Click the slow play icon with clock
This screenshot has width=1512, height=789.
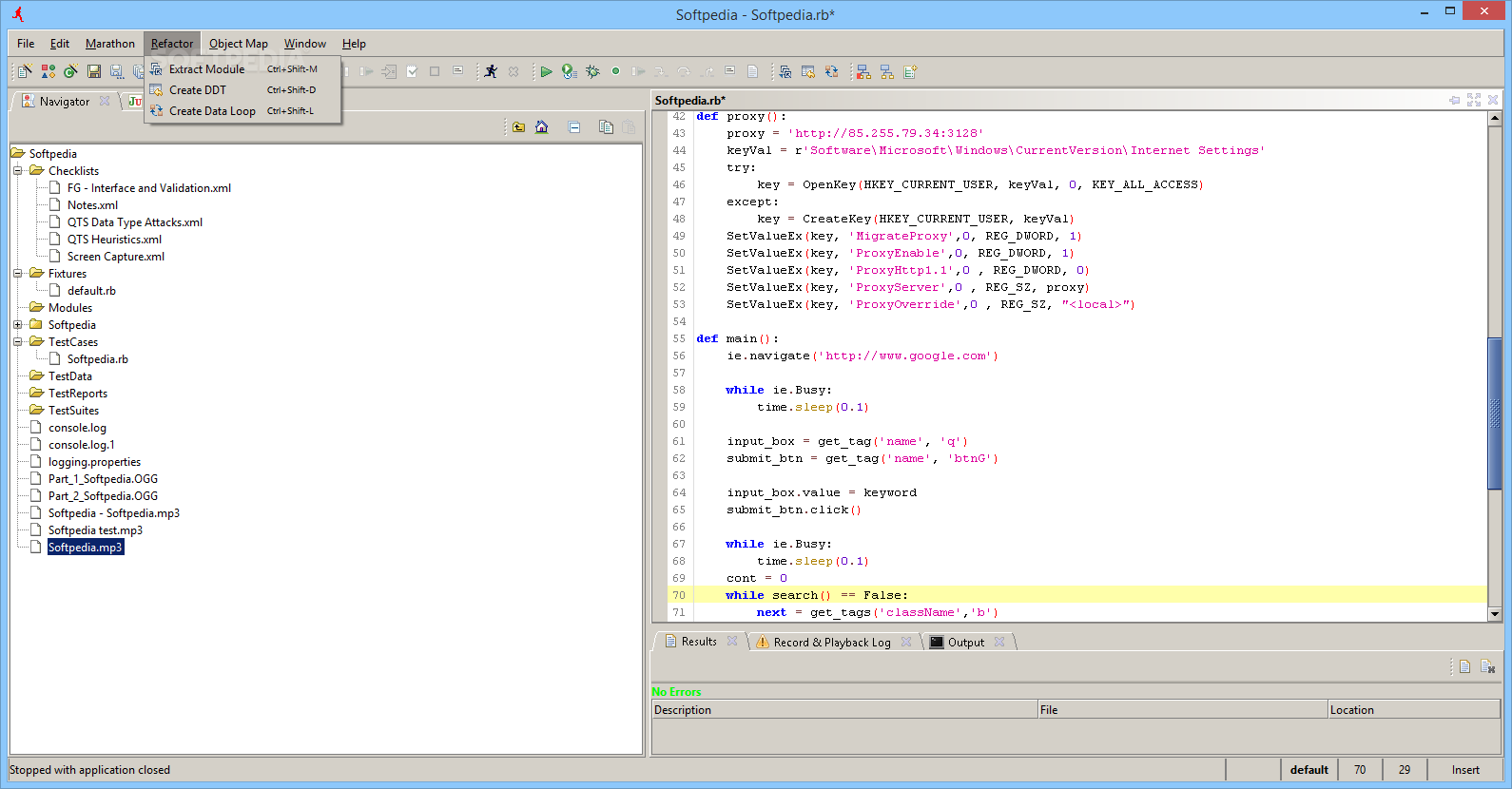click(569, 71)
